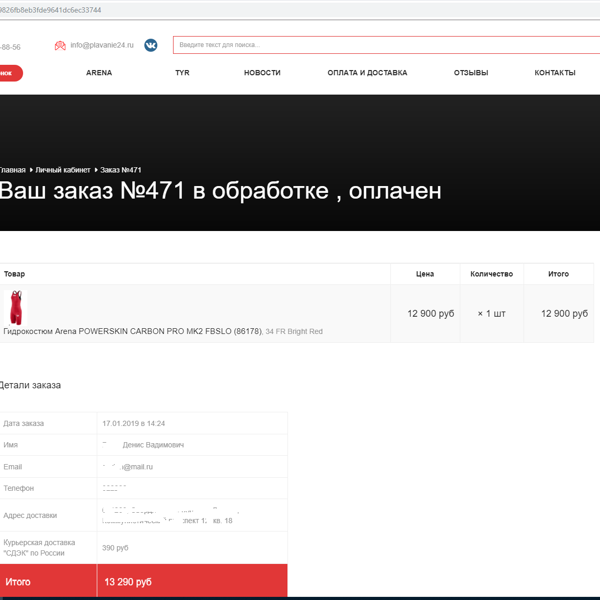Select the 34 FR Bright Red variant text
The height and width of the screenshot is (600, 600).
pyautogui.click(x=294, y=332)
